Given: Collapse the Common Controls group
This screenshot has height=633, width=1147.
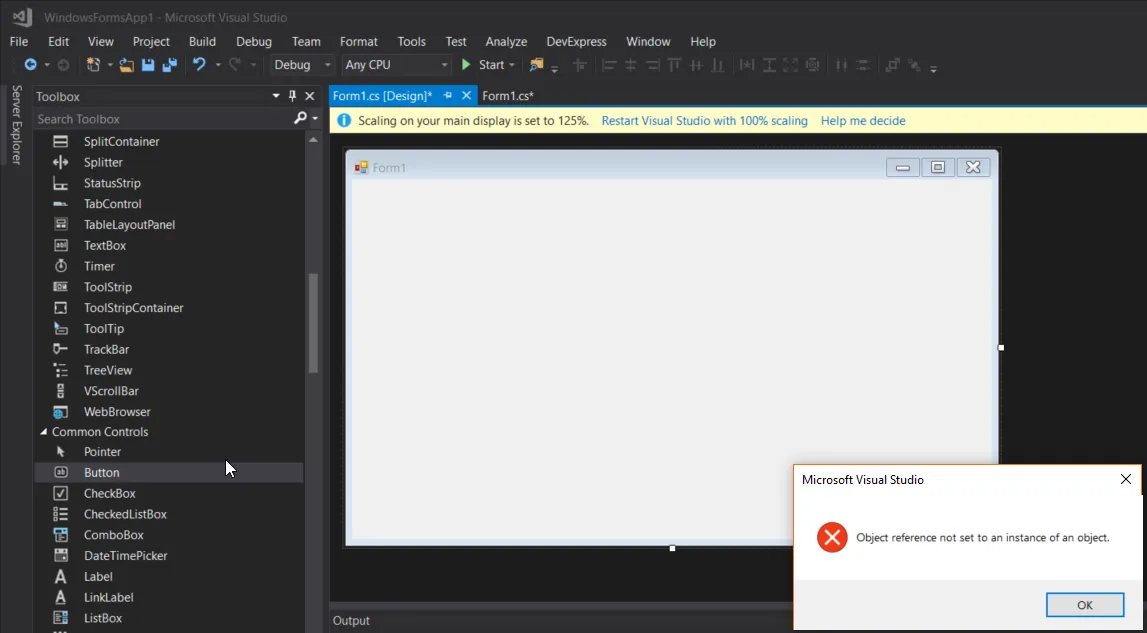Looking at the screenshot, I should point(43,432).
